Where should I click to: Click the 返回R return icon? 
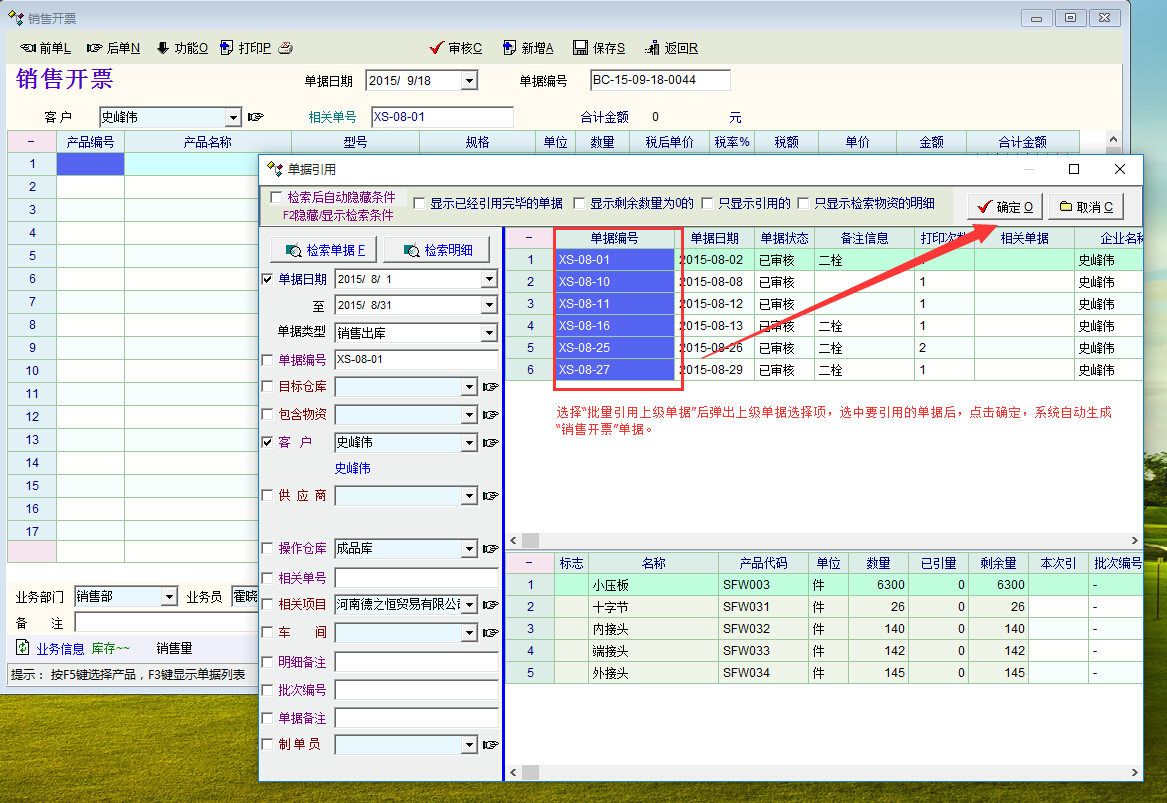click(x=653, y=48)
